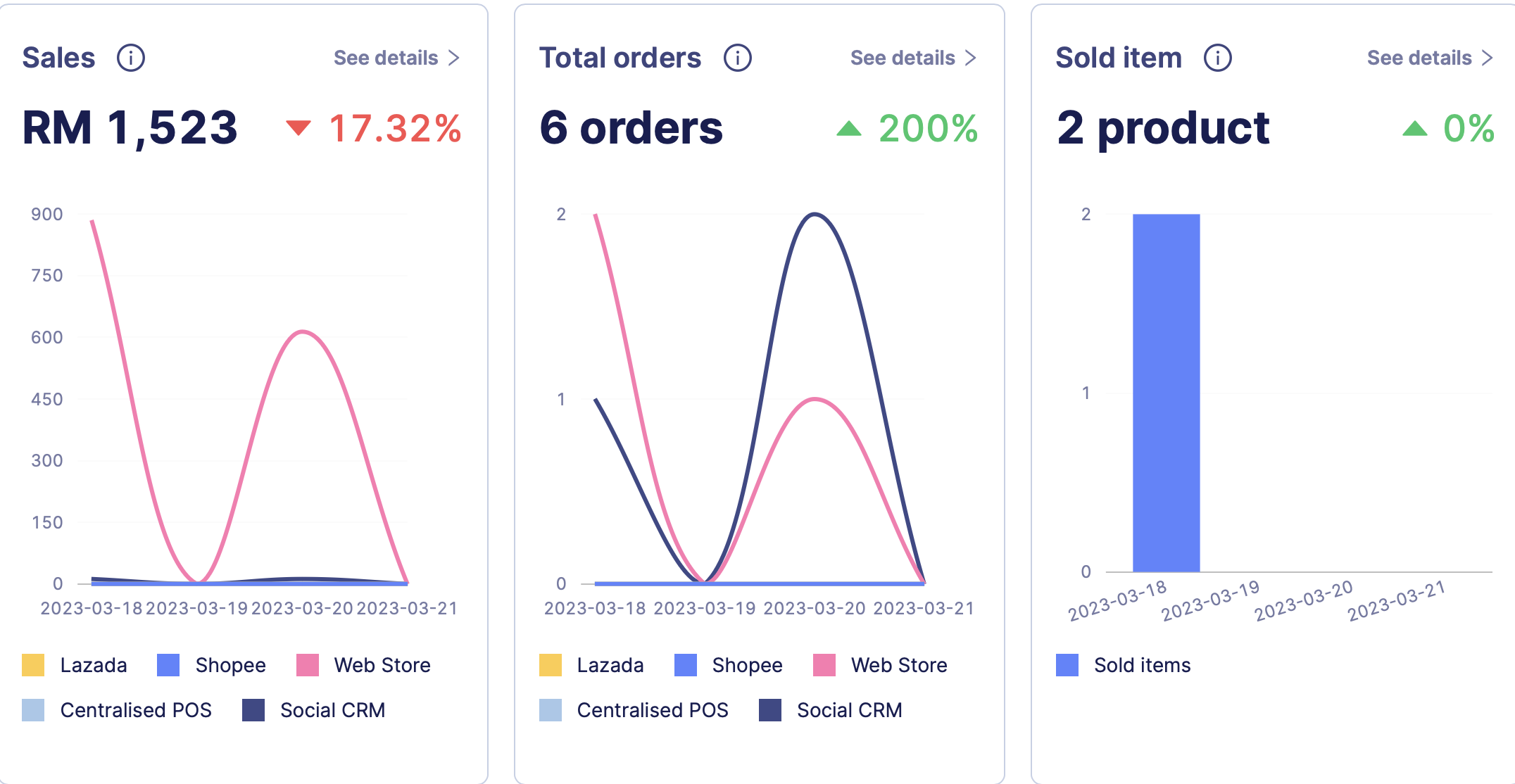Screen dimensions: 1515x784
Task: Click the red down arrow next to 17.32%
Action: coord(298,127)
